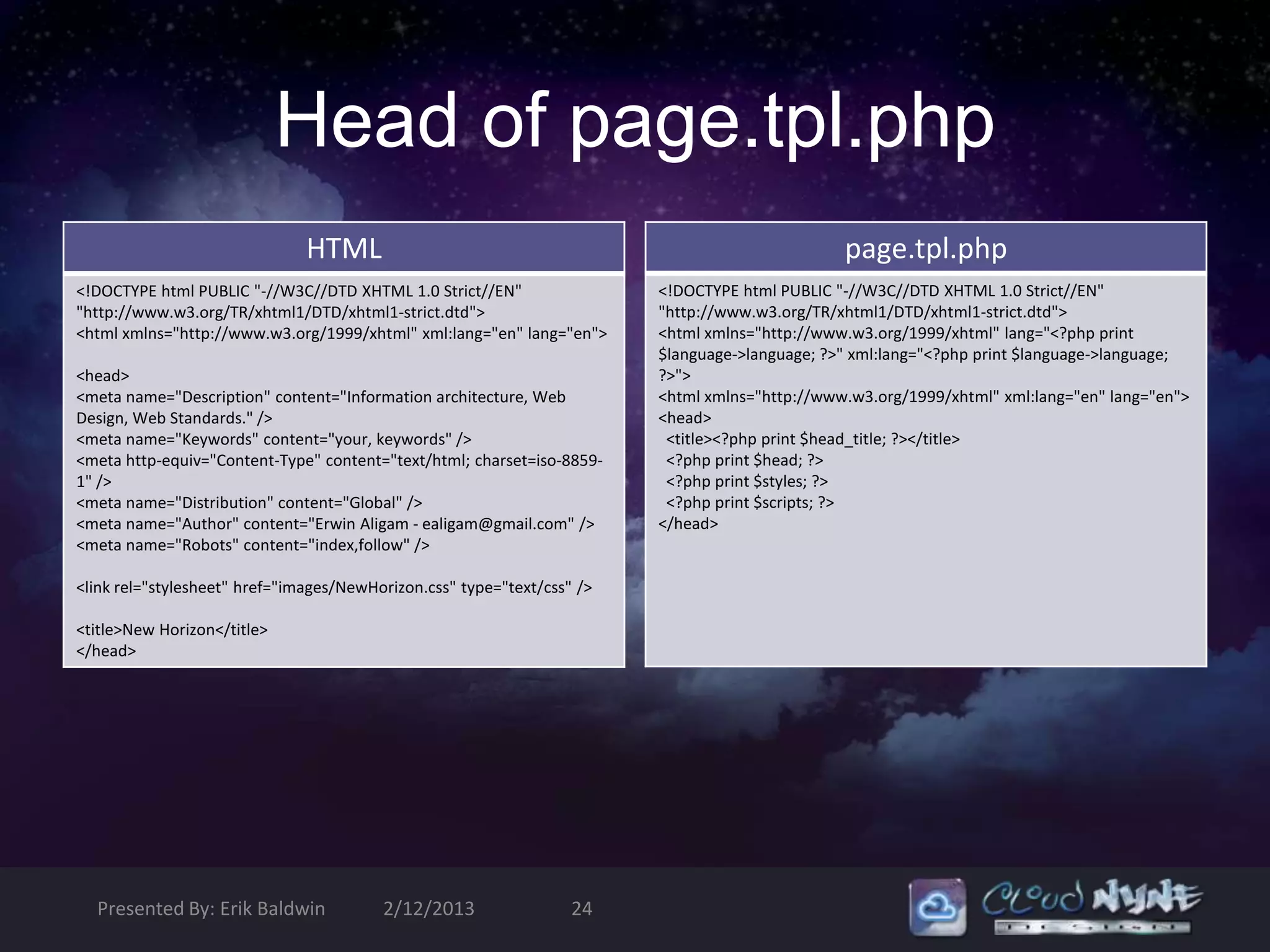Click the '<?php print $head; ?>' line
The height and width of the screenshot is (952, 1270).
click(x=745, y=461)
